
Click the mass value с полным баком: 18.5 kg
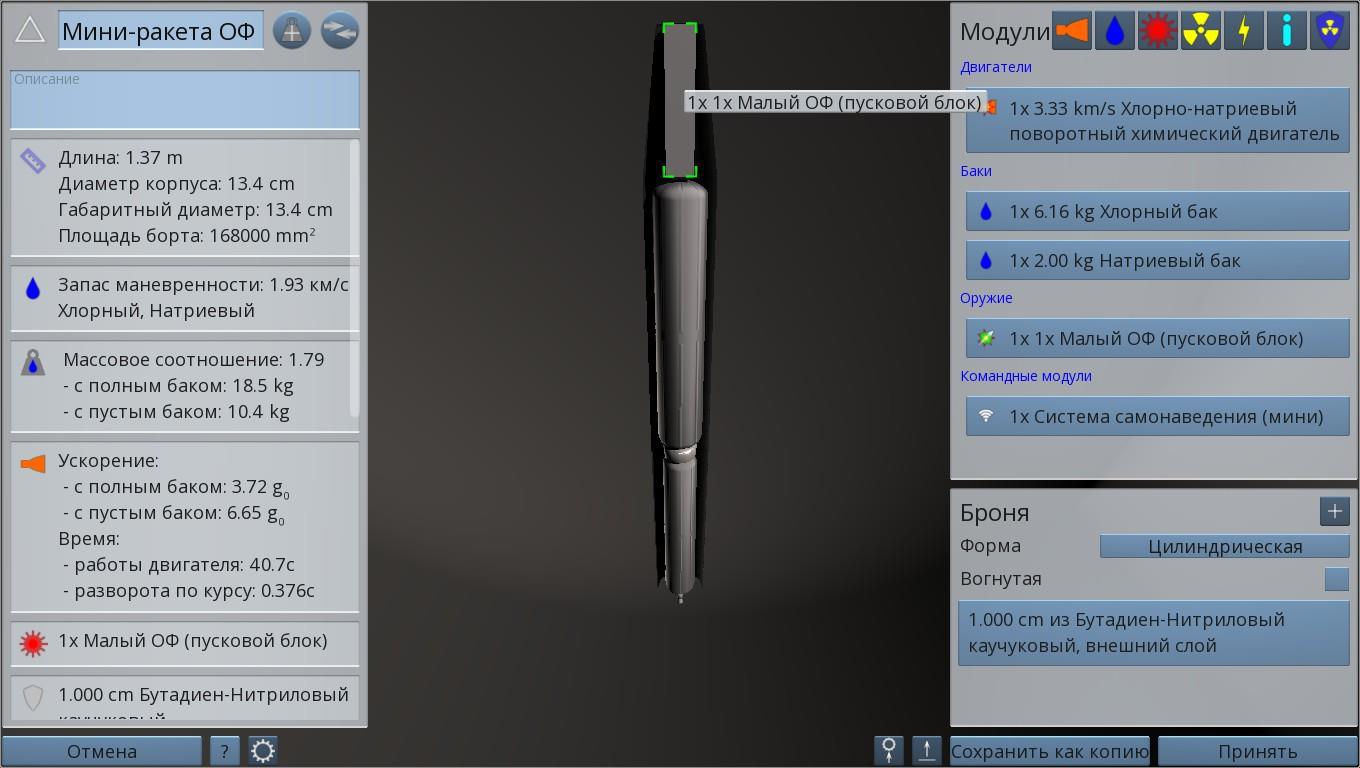tap(178, 386)
